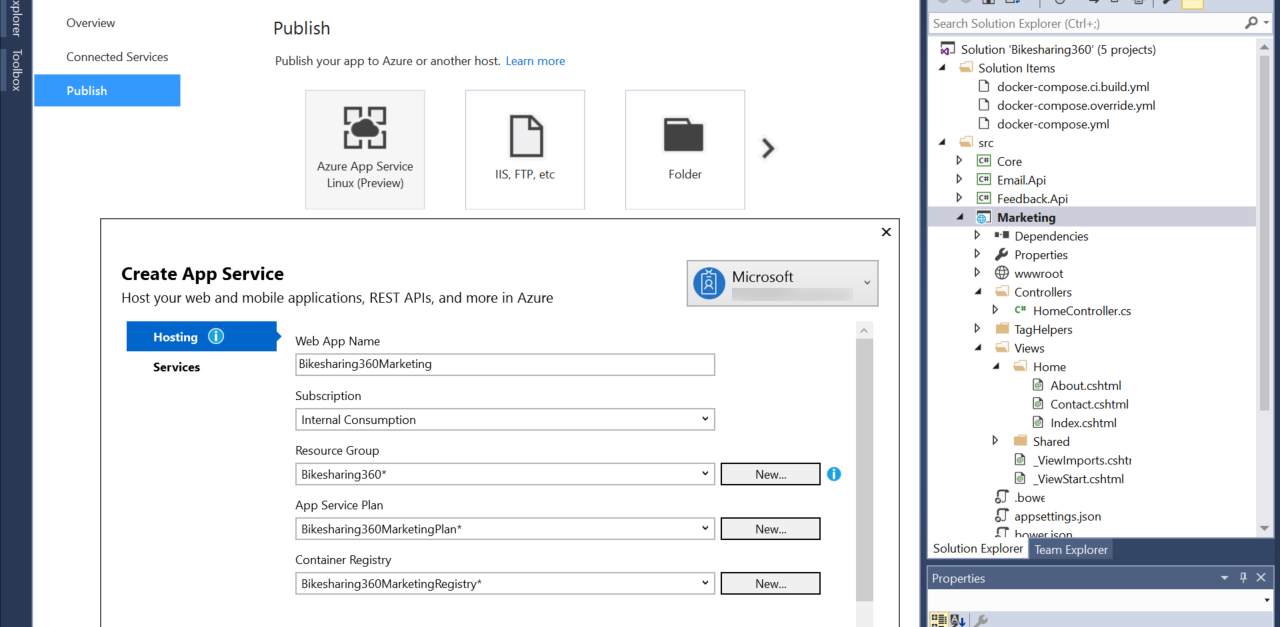
Task: Select _ViewStart.cshtml in Solution Explorer
Action: click(x=1078, y=479)
